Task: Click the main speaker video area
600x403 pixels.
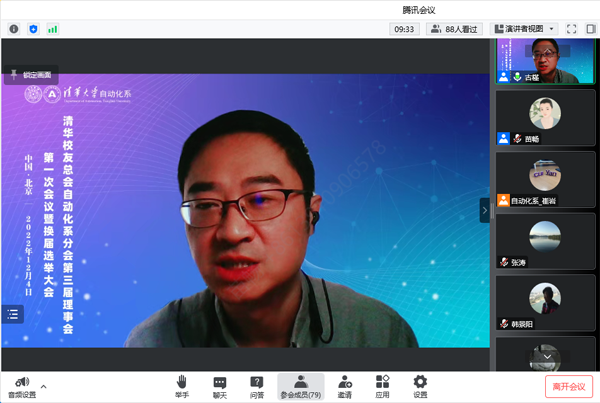Action: click(245, 210)
